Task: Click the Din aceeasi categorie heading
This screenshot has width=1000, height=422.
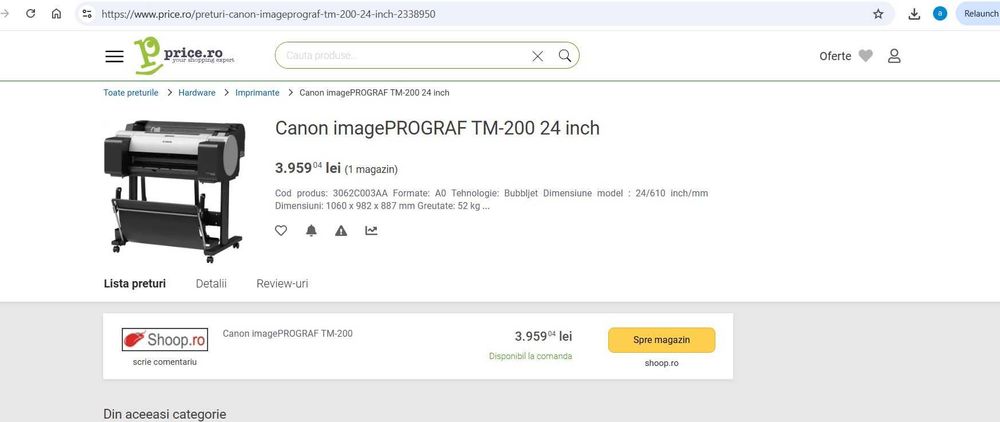Action: coord(165,414)
